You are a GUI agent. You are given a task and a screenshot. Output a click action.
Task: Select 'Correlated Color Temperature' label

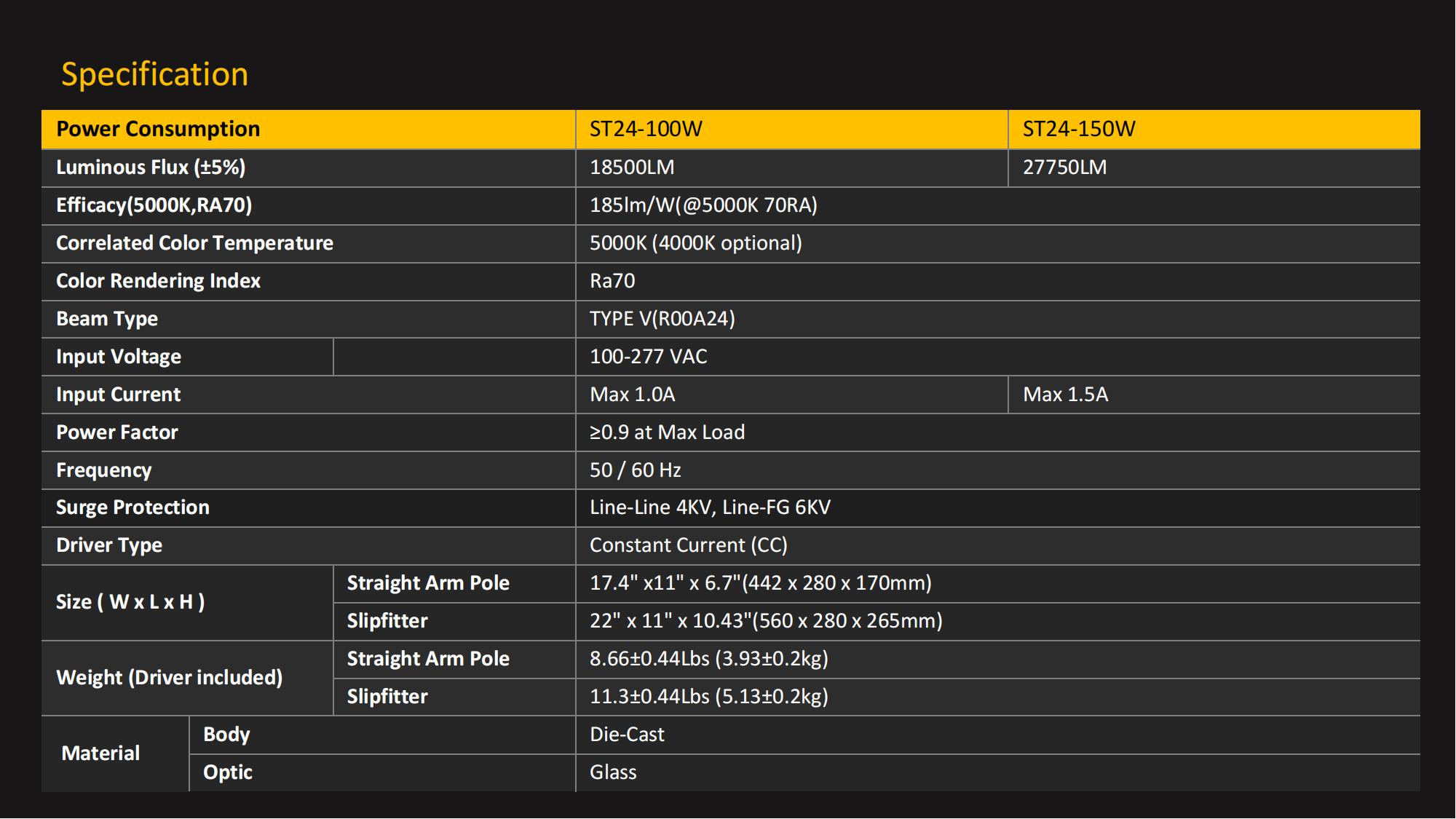(x=194, y=243)
